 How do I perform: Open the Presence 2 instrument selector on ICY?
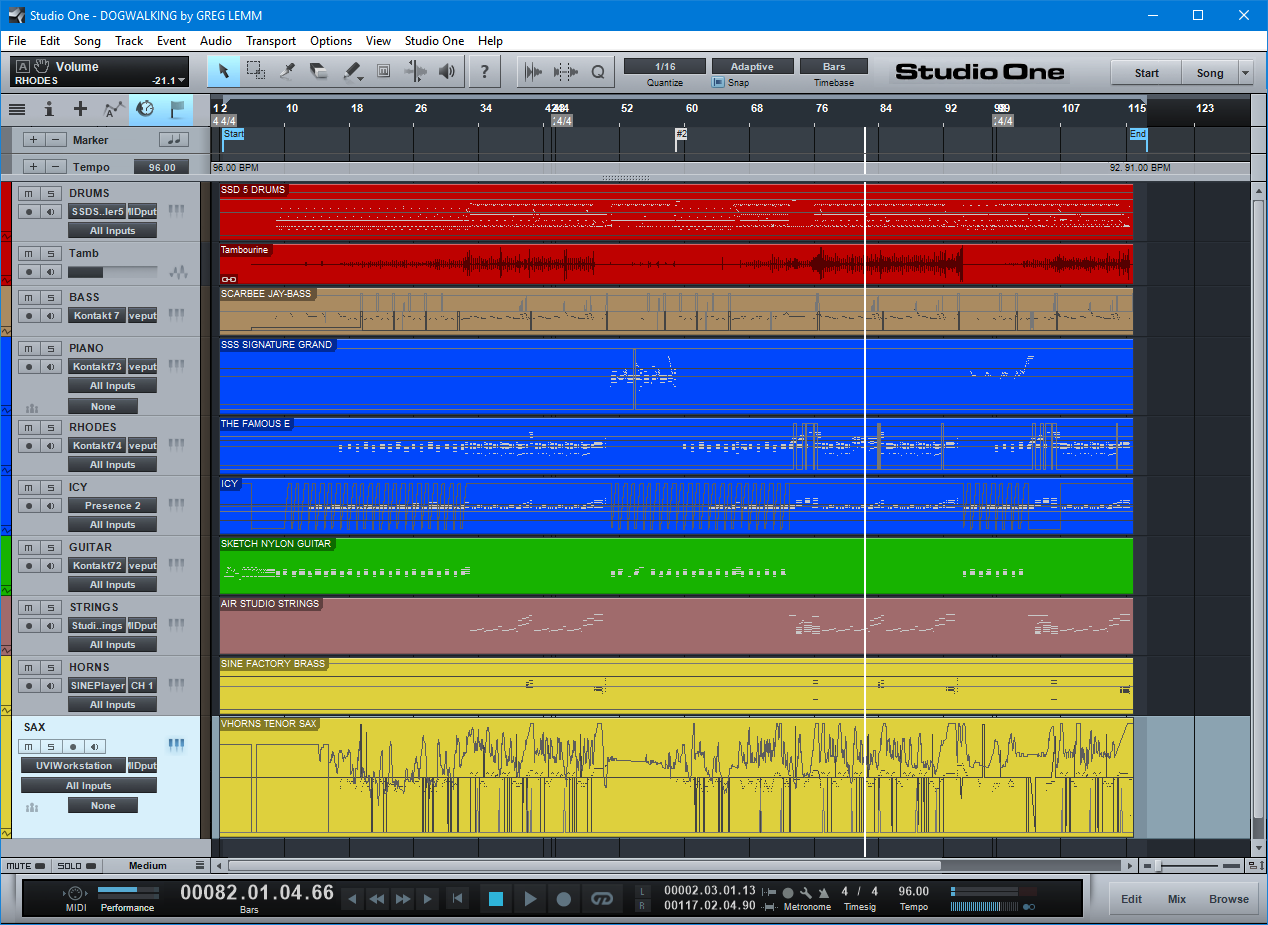[x=113, y=505]
